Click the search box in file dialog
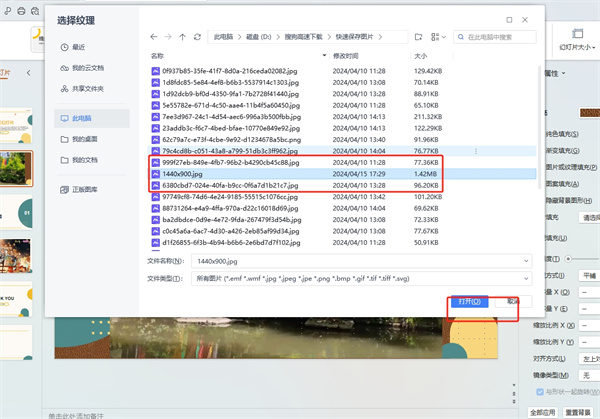This screenshot has height=419, width=600. point(495,37)
